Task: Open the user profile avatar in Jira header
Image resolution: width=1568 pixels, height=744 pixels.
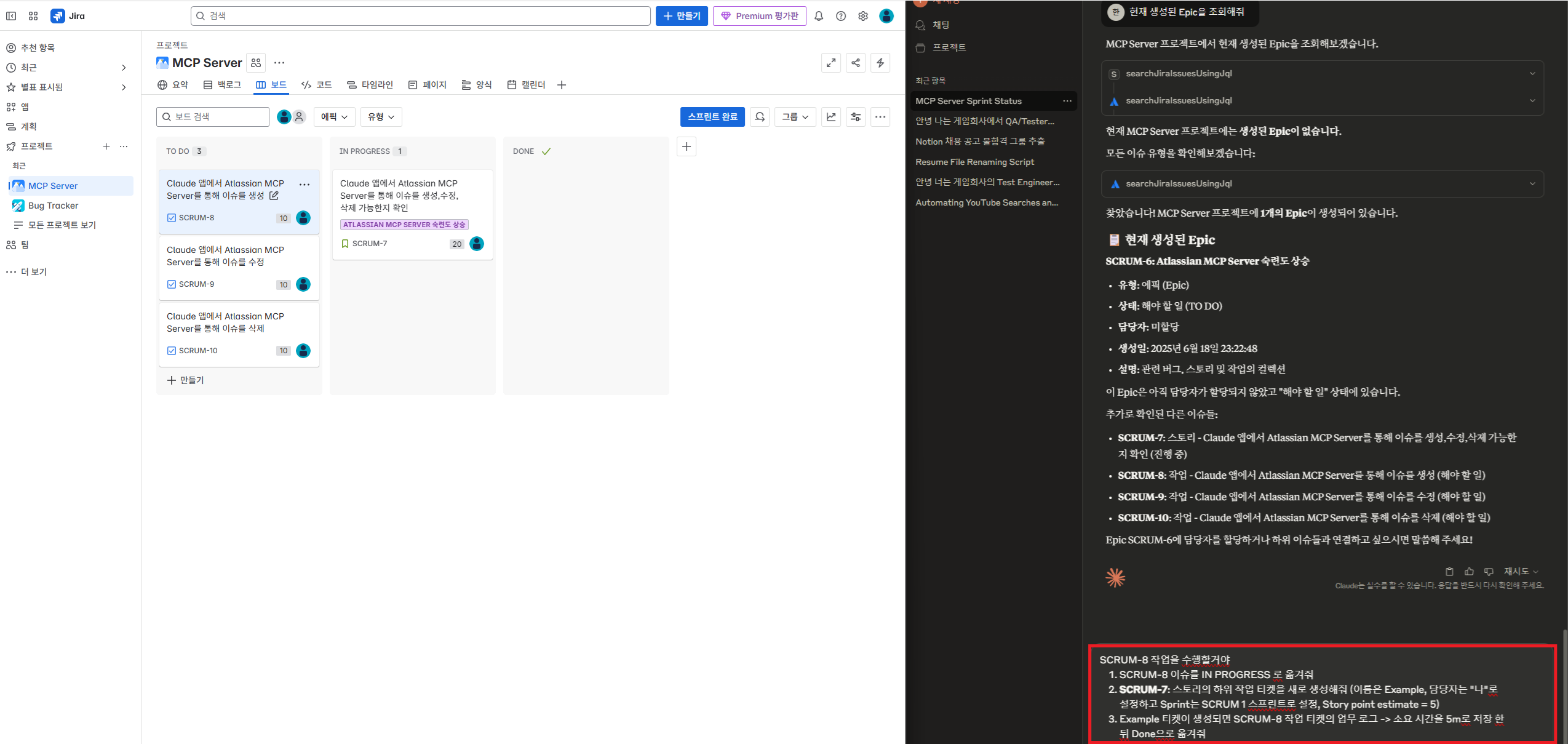Action: click(886, 16)
